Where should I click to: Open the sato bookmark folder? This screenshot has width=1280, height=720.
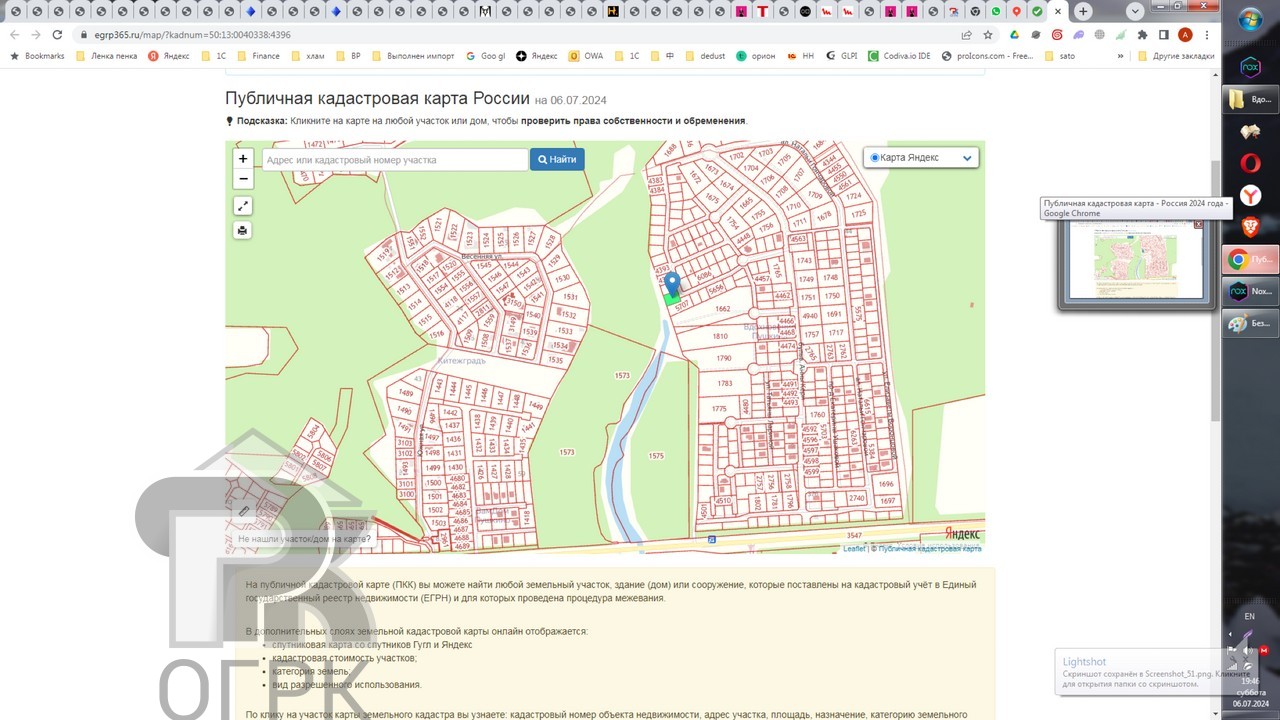(1059, 56)
